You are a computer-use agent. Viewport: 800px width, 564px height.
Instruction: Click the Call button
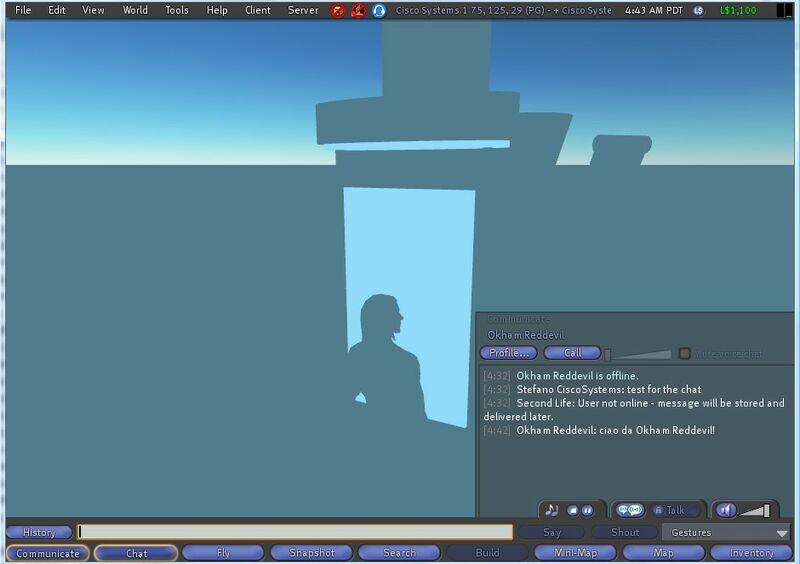[x=572, y=353]
